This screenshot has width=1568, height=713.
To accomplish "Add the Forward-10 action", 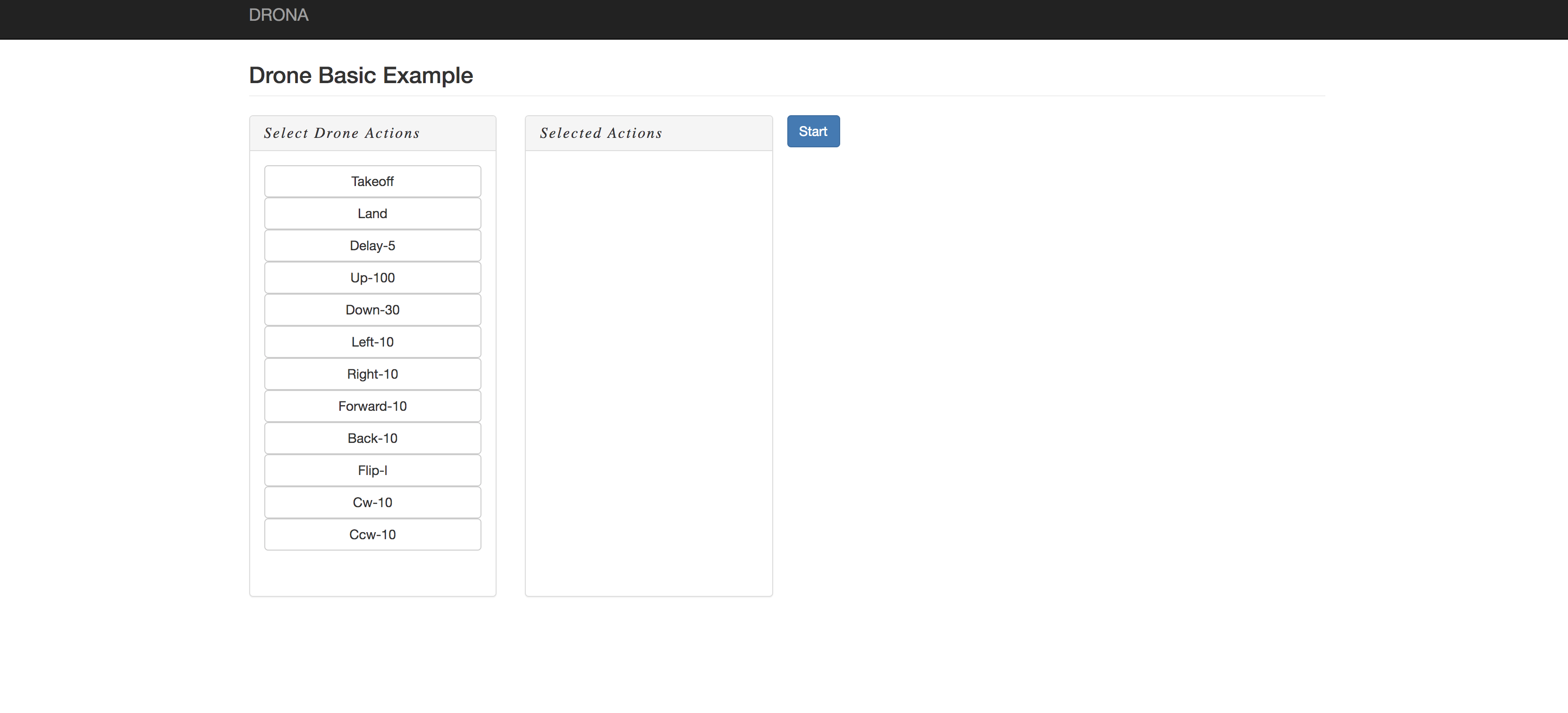I will (372, 406).
